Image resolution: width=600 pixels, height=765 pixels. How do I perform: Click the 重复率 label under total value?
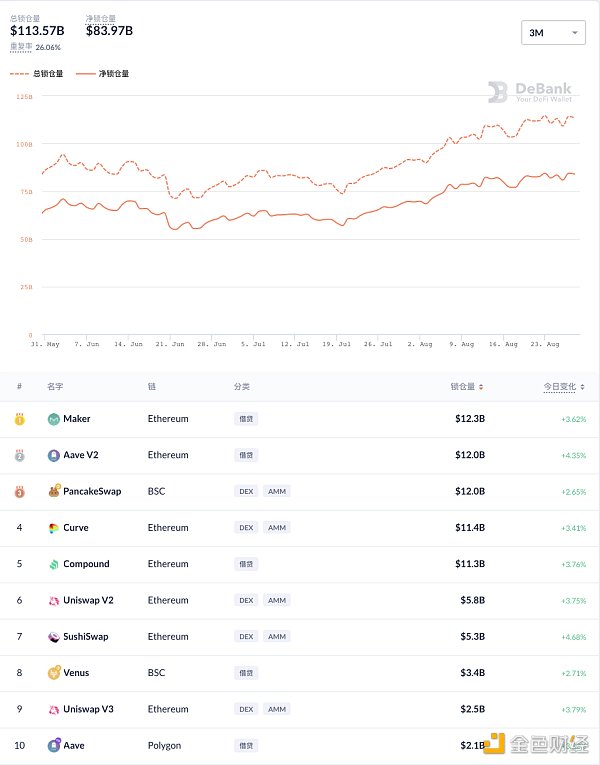21,47
